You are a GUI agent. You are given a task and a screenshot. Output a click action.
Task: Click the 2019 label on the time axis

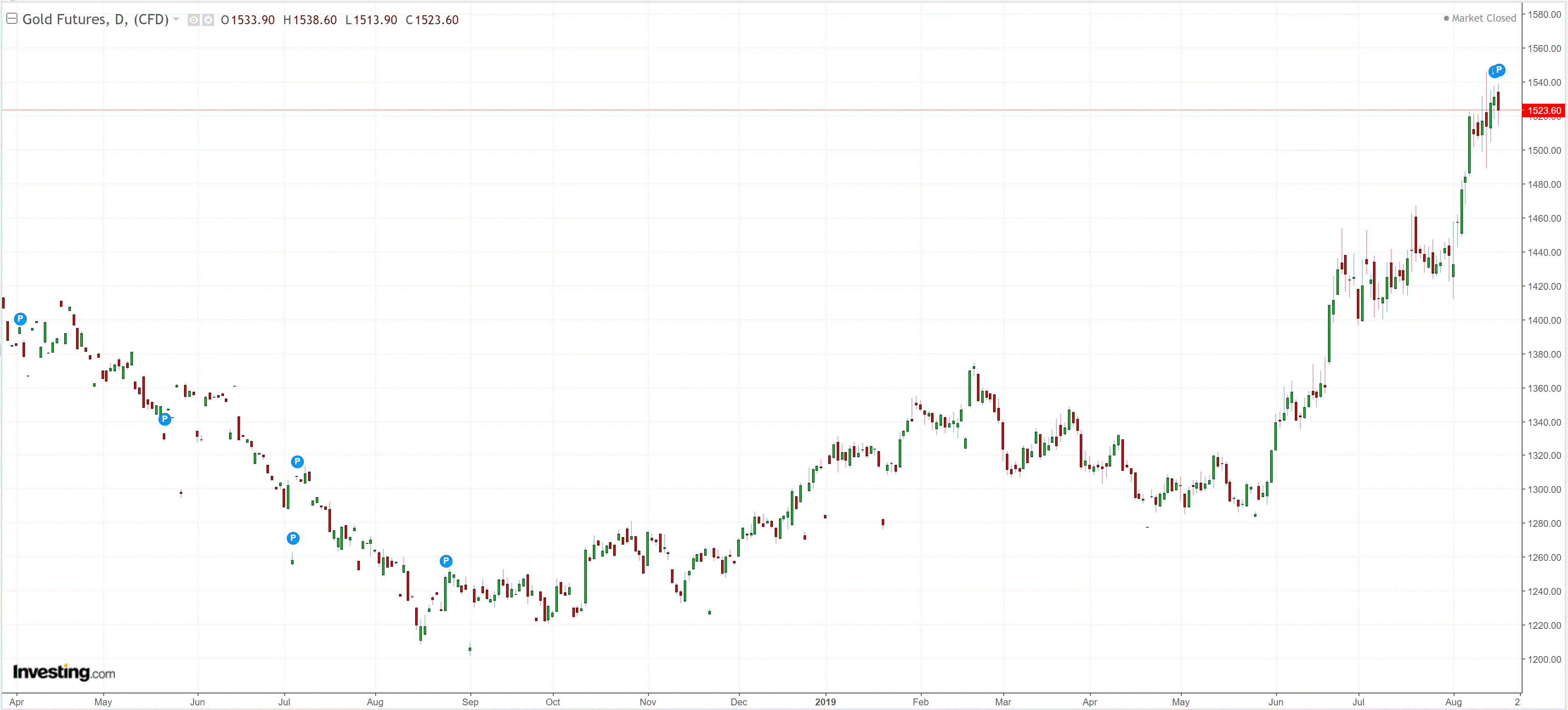point(825,702)
